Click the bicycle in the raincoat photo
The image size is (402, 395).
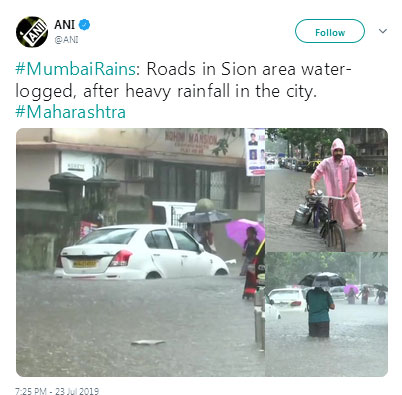(323, 221)
